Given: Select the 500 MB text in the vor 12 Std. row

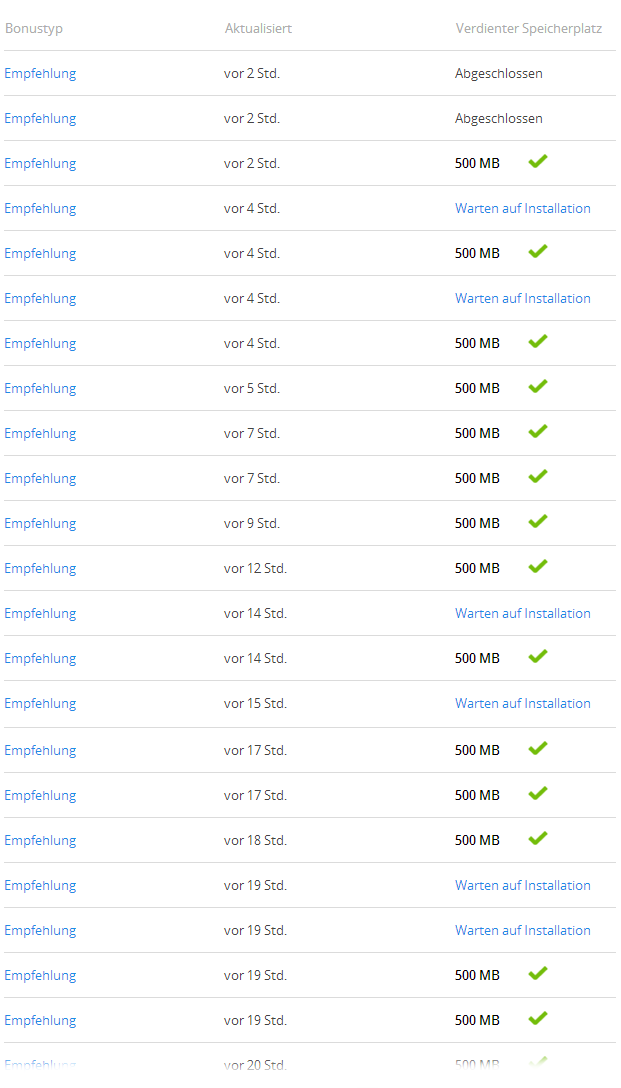Looking at the screenshot, I should pos(477,568).
